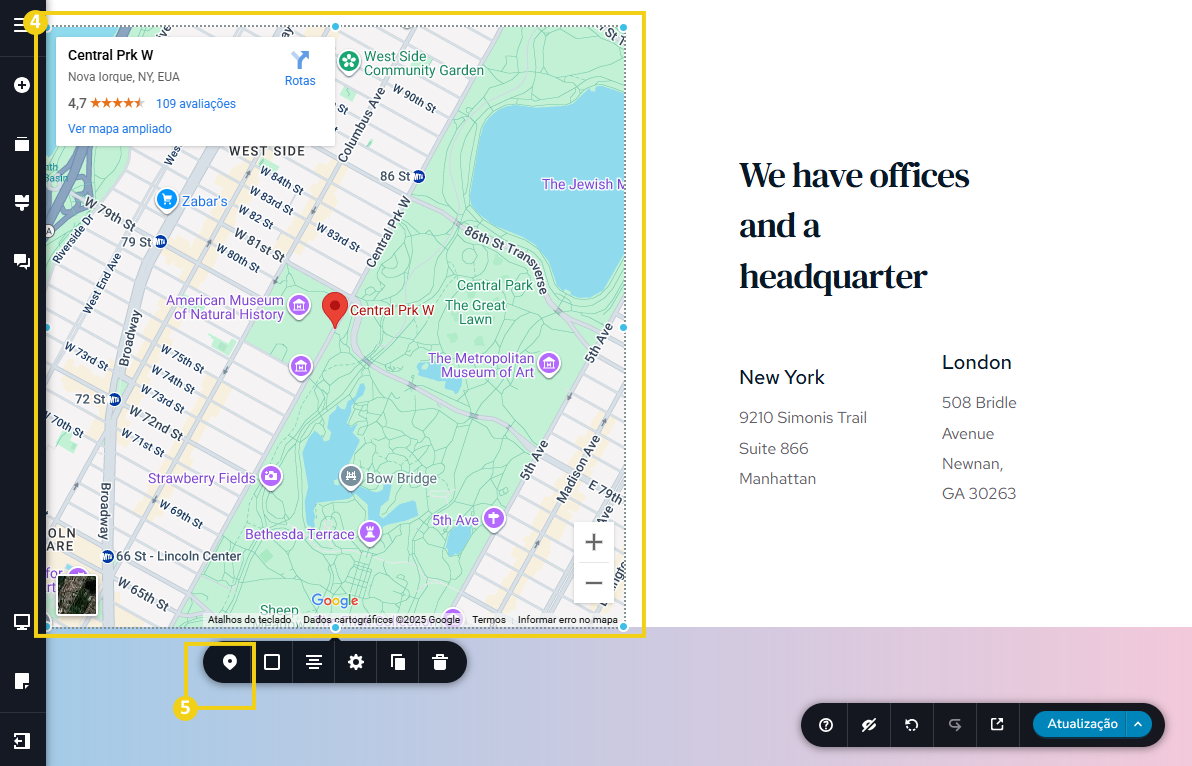
Task: Open the help question mark icon
Action: tap(826, 725)
